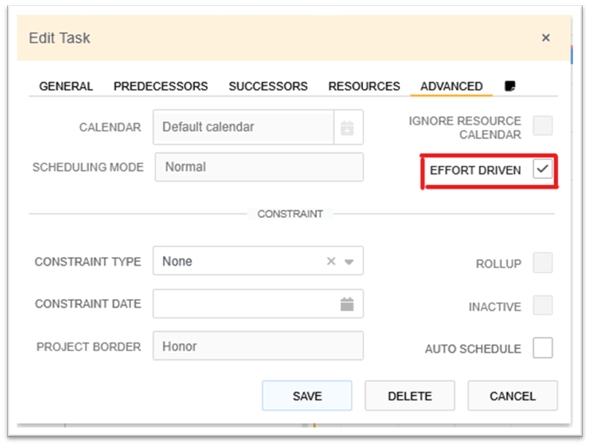Expand the Constraint Type dropdown arrow

click(349, 262)
